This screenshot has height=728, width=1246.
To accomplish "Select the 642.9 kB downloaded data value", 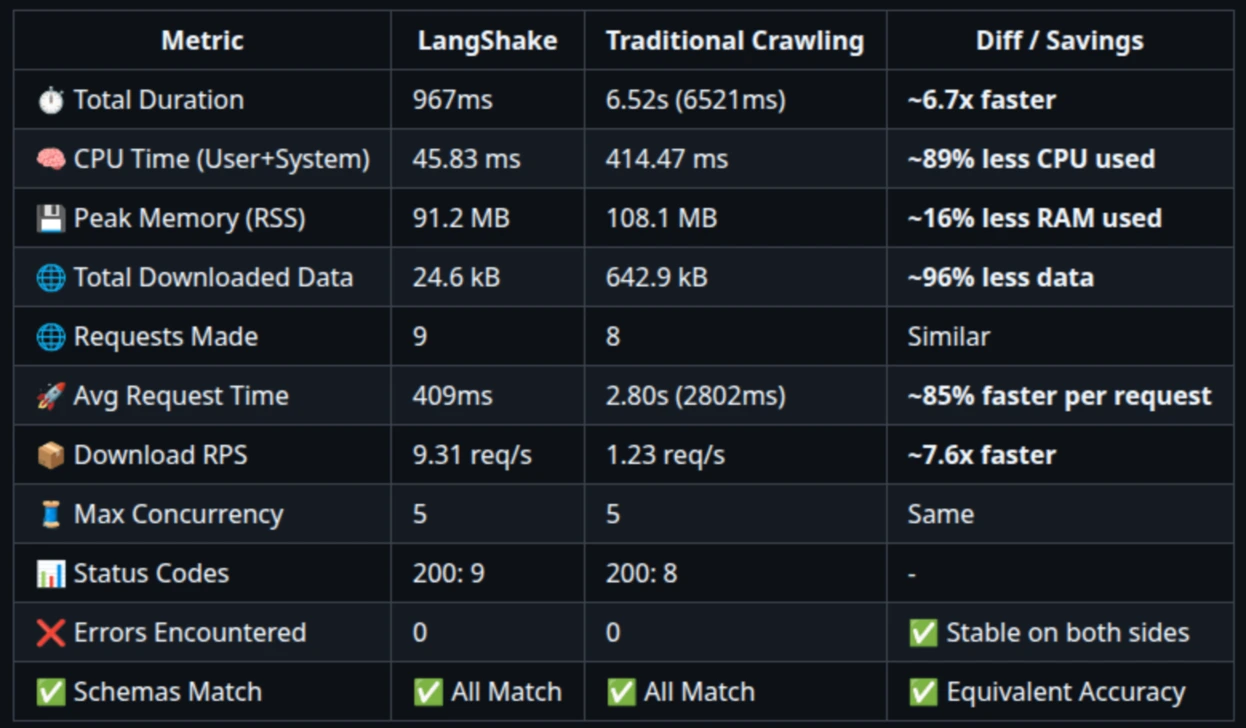I will pyautogui.click(x=656, y=277).
